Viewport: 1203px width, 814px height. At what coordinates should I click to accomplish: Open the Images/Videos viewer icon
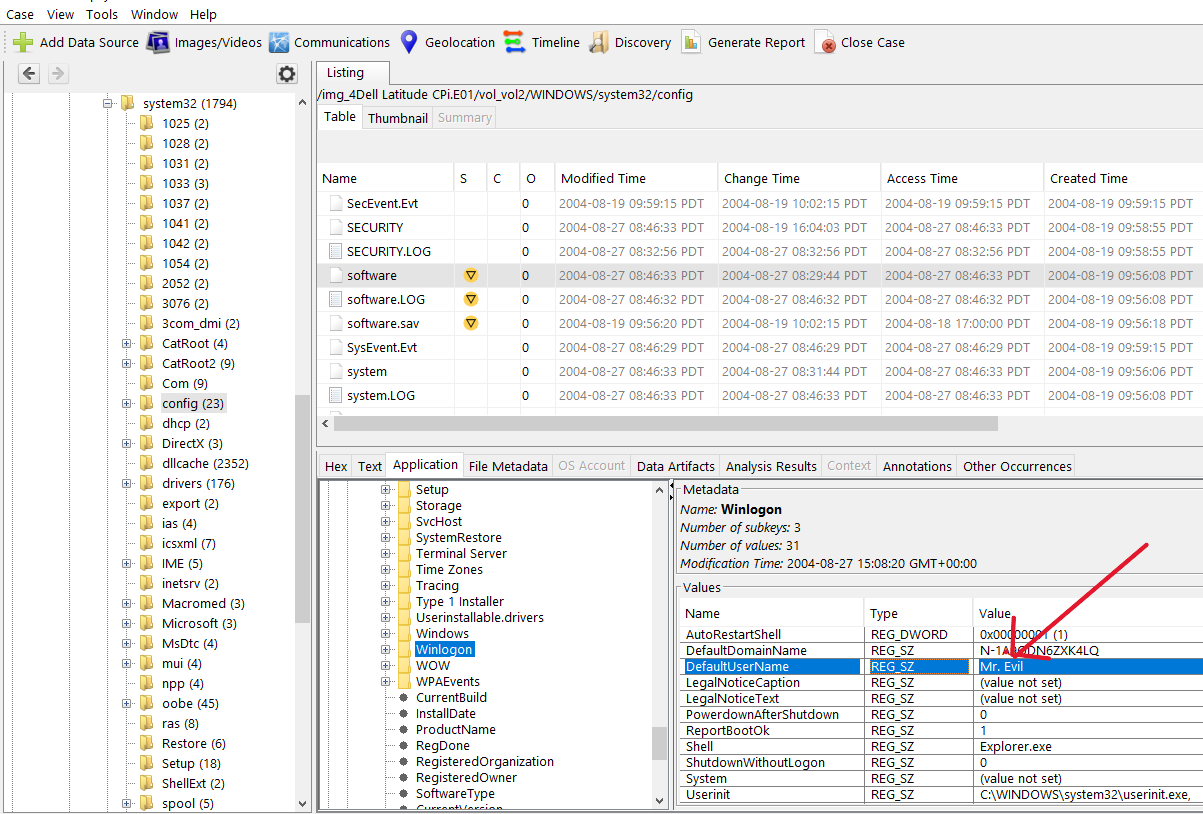[158, 42]
